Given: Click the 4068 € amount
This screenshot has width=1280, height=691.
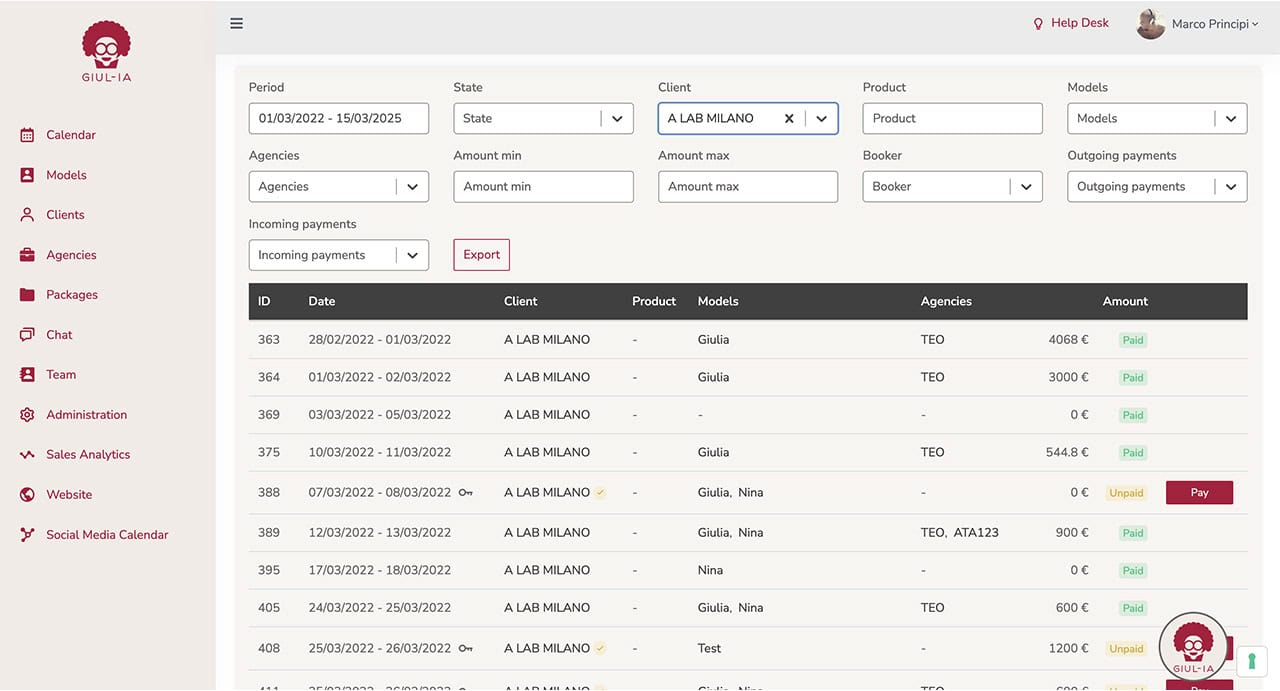Looking at the screenshot, I should [x=1069, y=340].
